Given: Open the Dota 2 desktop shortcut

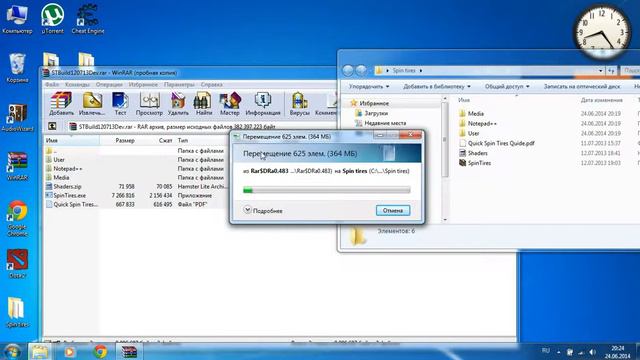Looking at the screenshot, I should (17, 264).
